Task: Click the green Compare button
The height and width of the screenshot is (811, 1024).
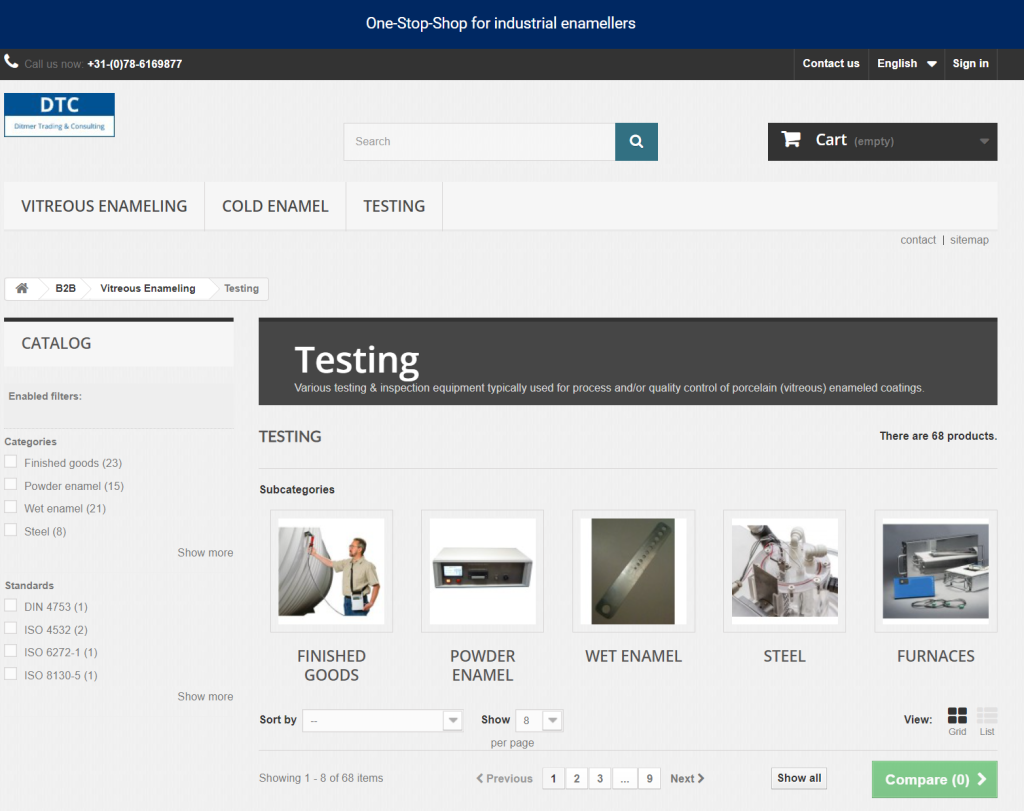Action: tap(934, 780)
